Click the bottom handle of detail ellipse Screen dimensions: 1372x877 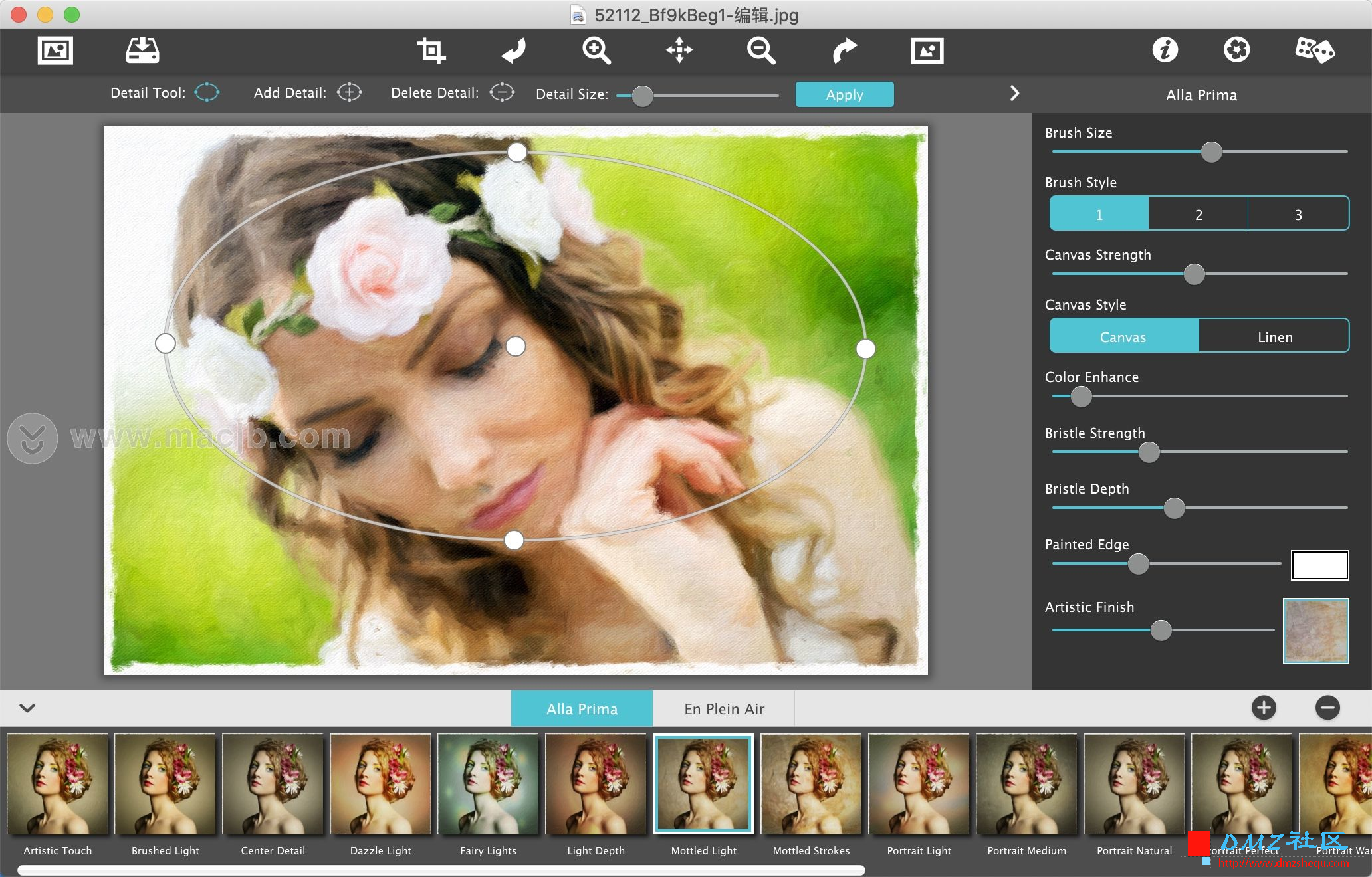pos(514,540)
